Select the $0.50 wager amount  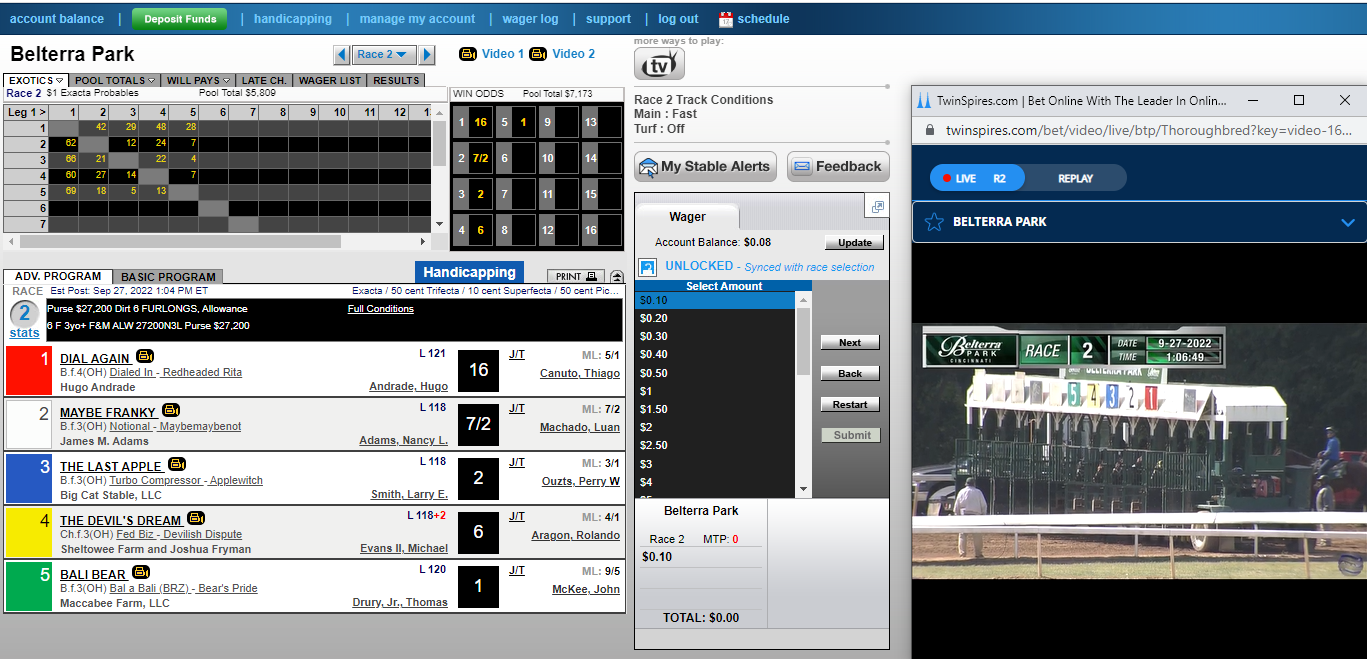coord(716,373)
